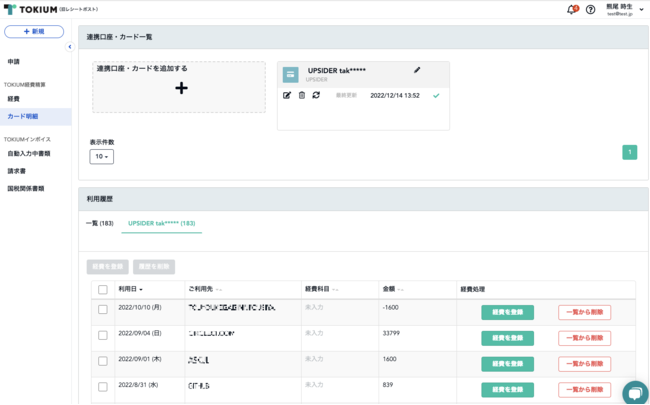The height and width of the screenshot is (405, 650).
Task: Click 一覧から削除 for the 839 row
Action: tap(585, 390)
